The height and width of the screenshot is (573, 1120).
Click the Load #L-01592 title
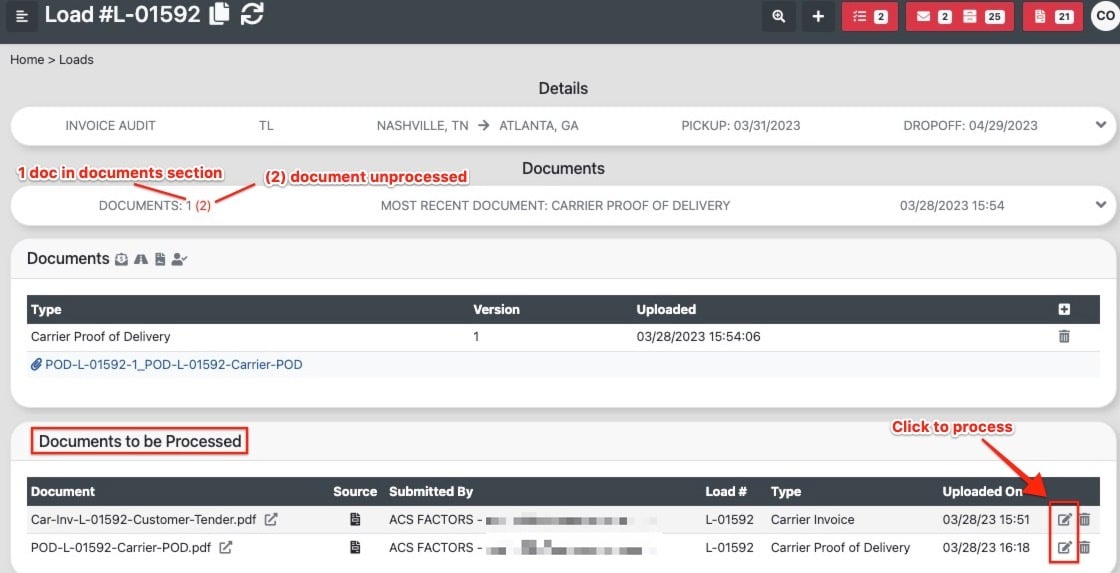click(122, 14)
